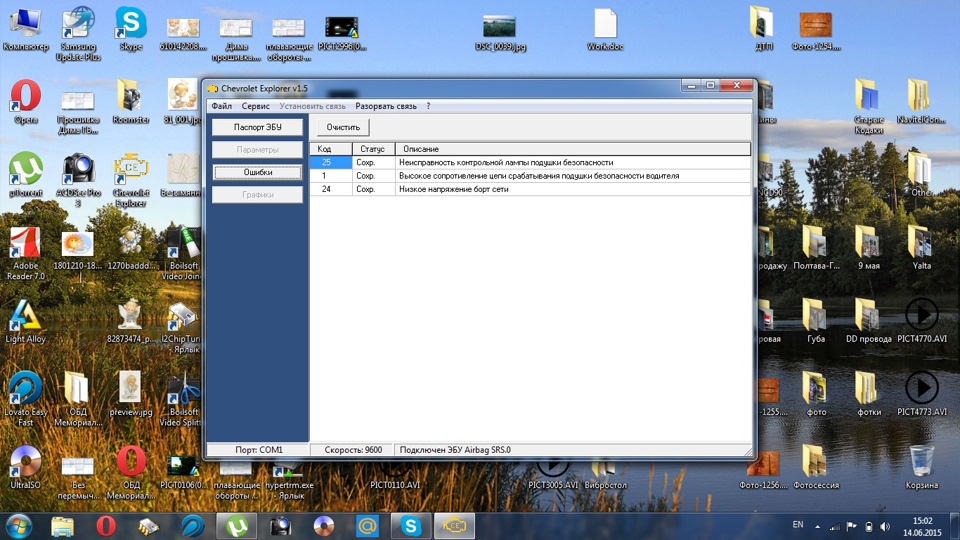
Task: Click the Графики sidebar button
Action: (257, 195)
